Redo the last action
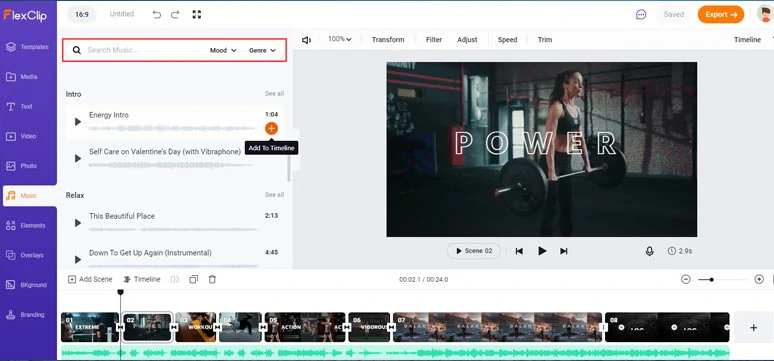The image size is (774, 361). coord(175,15)
